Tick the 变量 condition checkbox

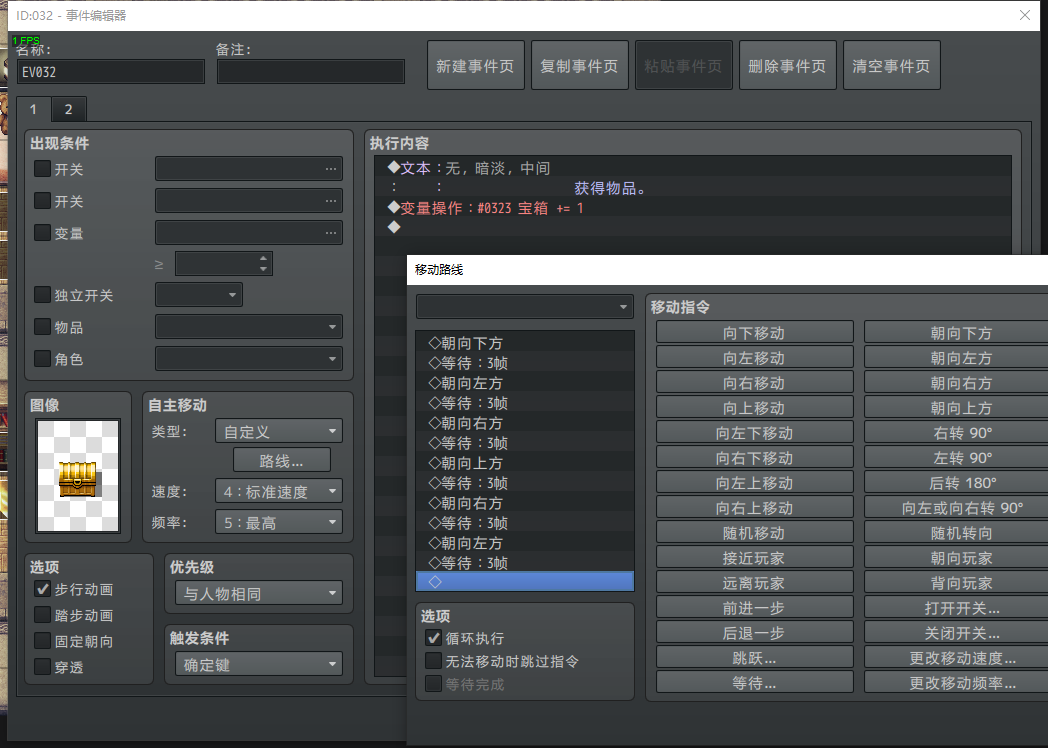pos(42,233)
